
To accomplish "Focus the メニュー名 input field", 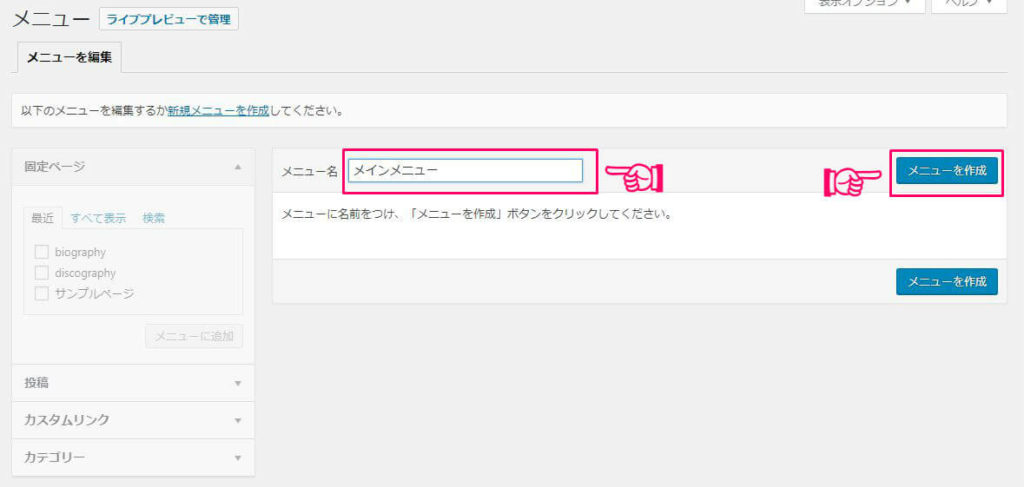I will [x=465, y=170].
